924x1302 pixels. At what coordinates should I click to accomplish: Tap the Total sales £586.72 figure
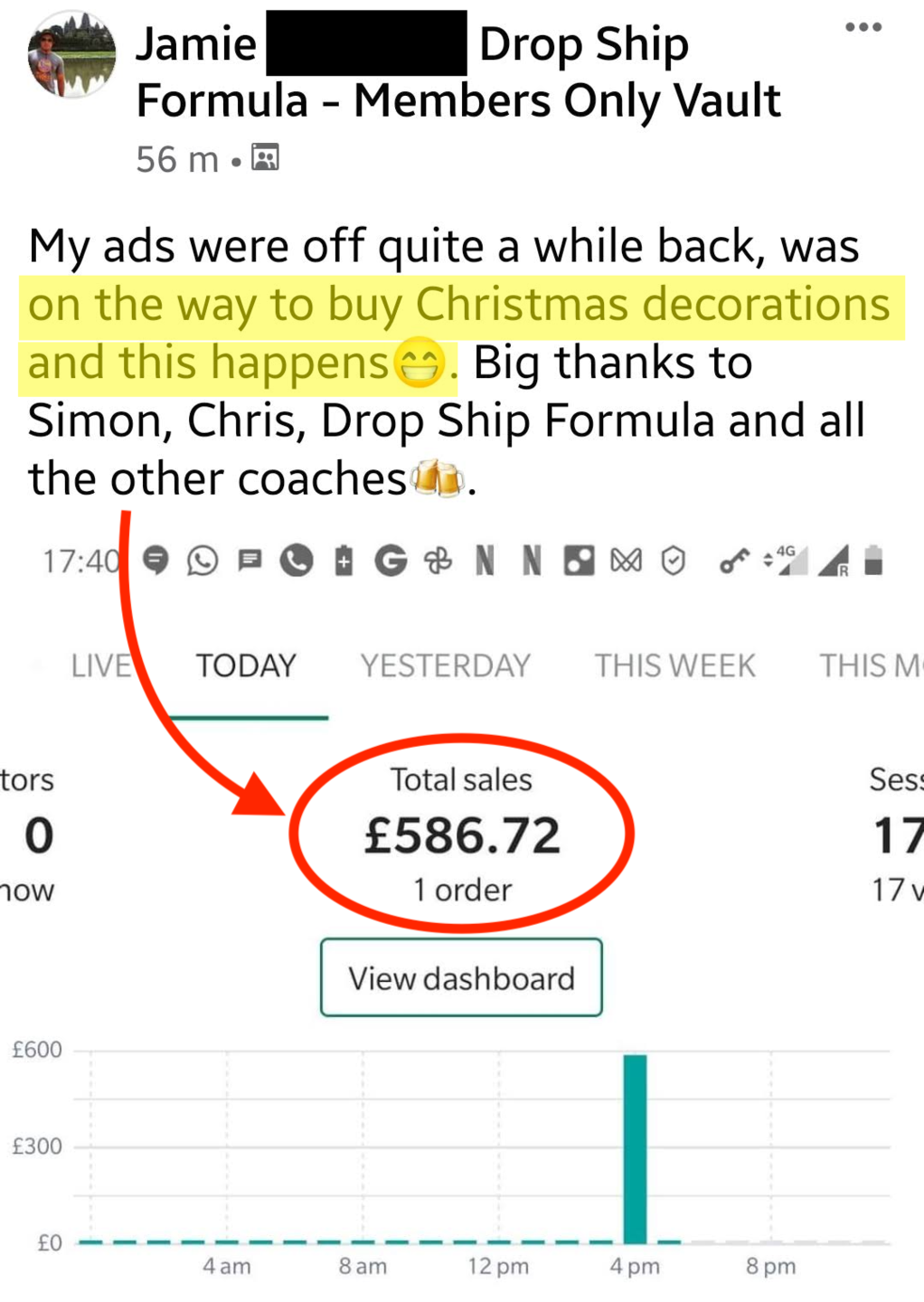point(462,835)
